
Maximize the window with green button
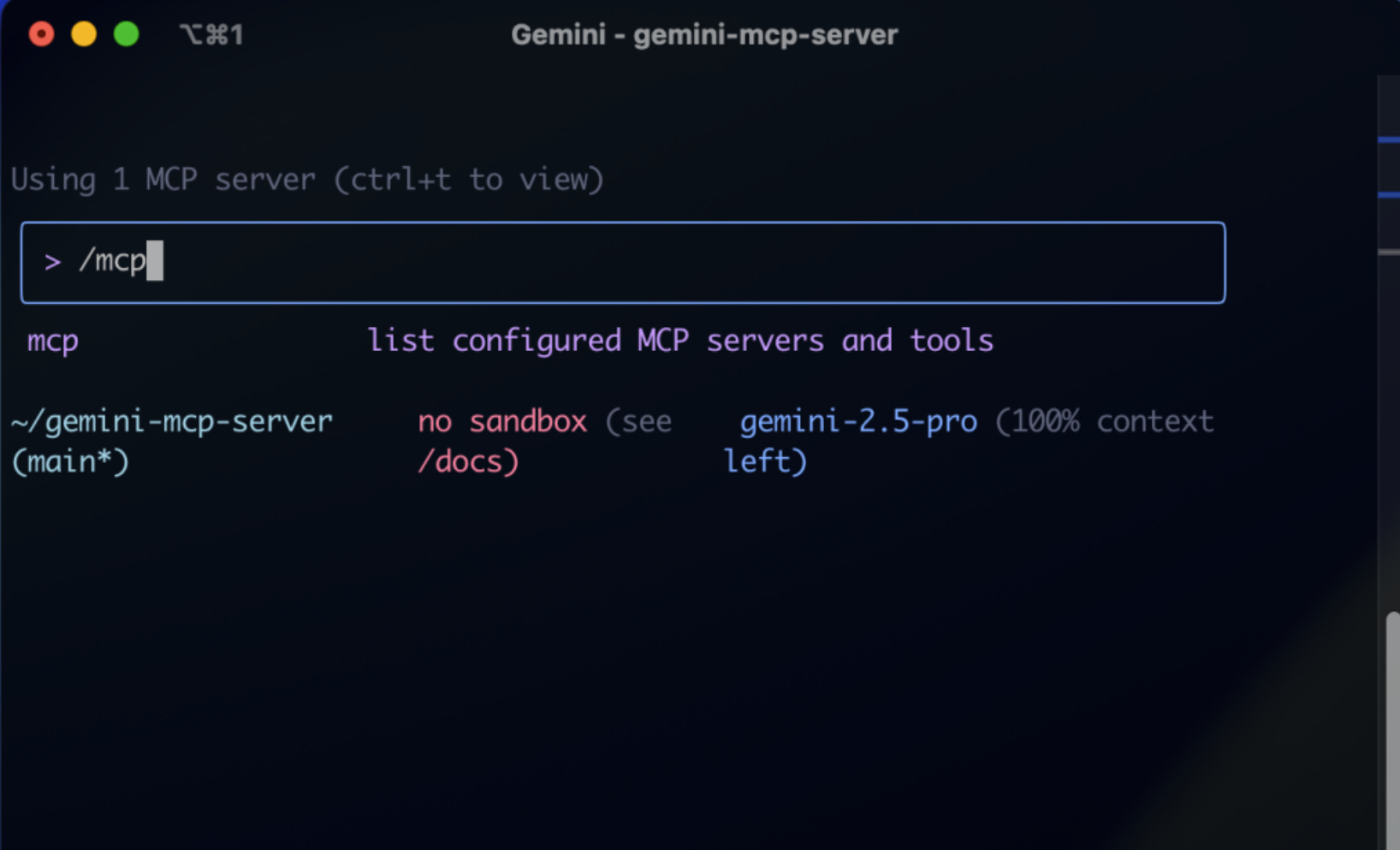click(x=127, y=34)
